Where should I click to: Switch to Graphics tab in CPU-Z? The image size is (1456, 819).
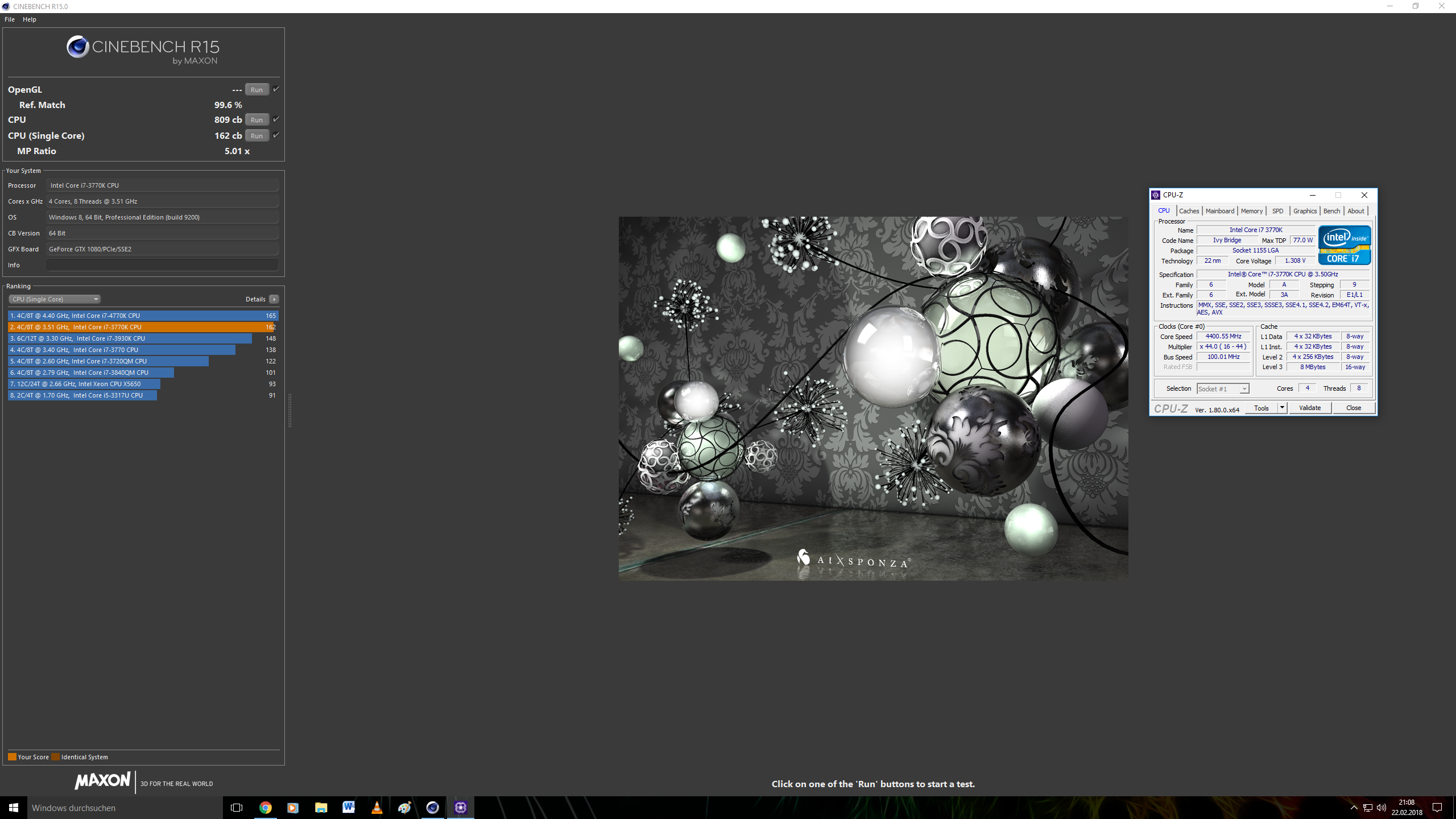pos(1305,211)
